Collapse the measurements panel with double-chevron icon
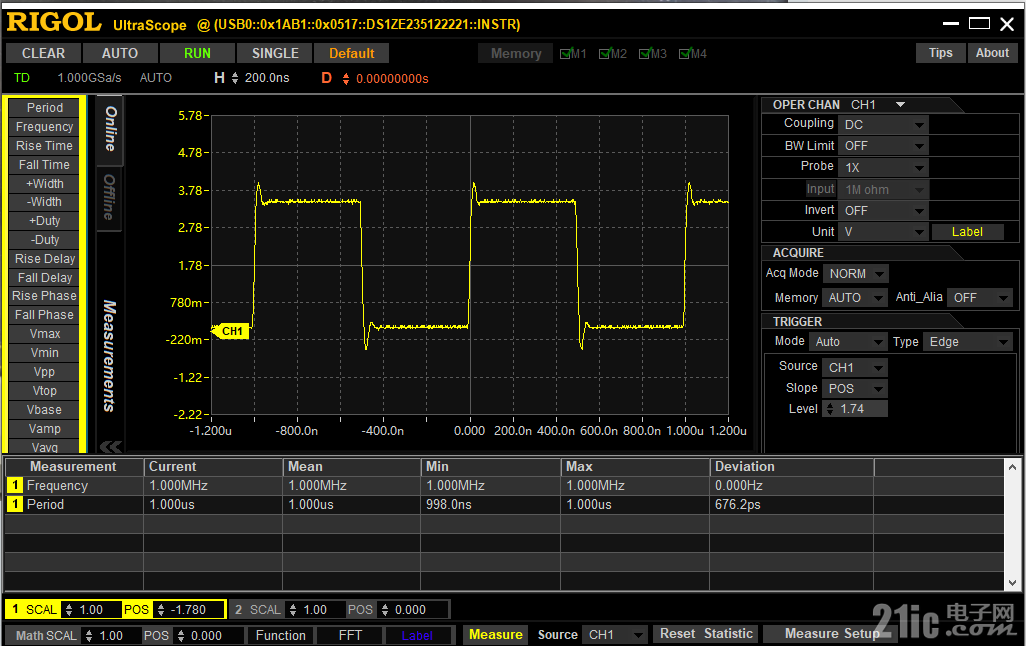The image size is (1026, 646). point(111,446)
